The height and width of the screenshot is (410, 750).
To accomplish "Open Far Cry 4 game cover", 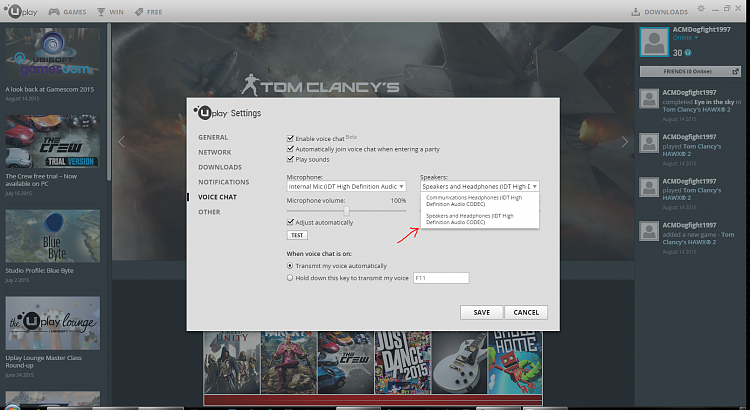I will click(x=289, y=363).
